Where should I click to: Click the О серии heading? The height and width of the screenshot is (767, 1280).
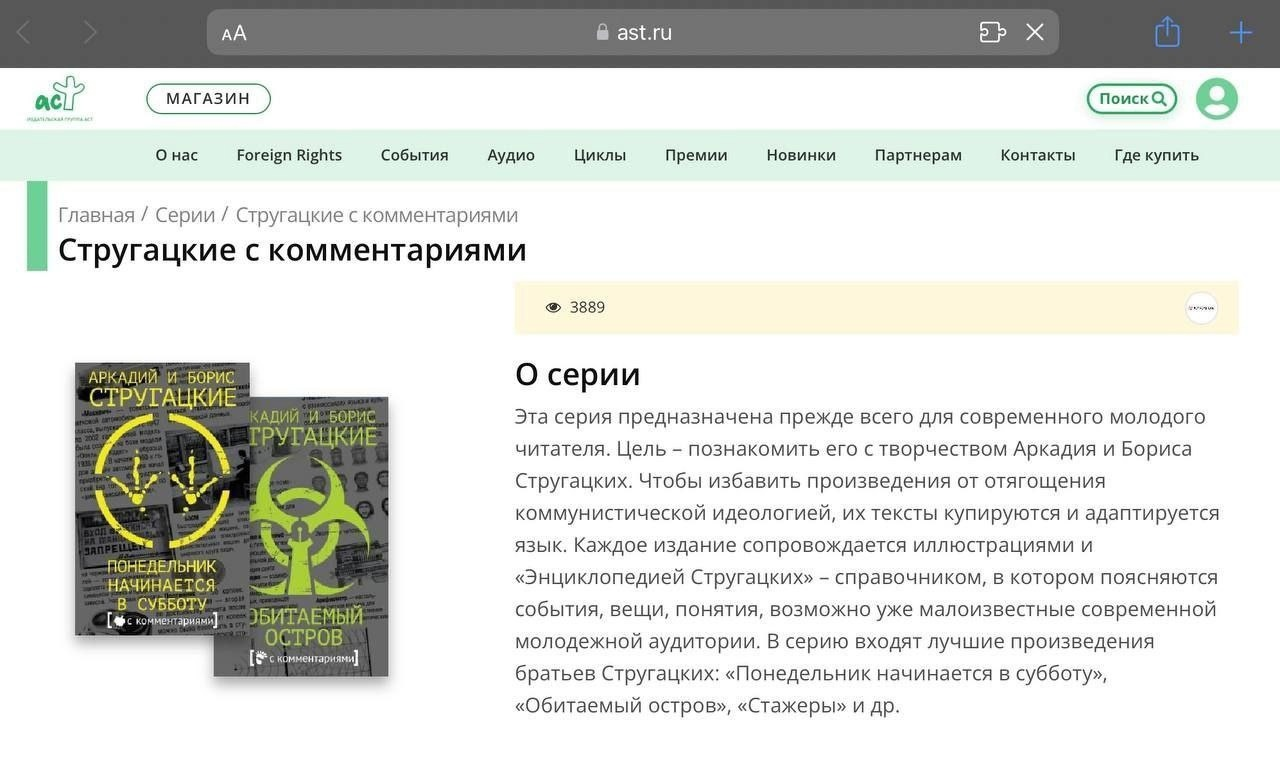tap(577, 374)
